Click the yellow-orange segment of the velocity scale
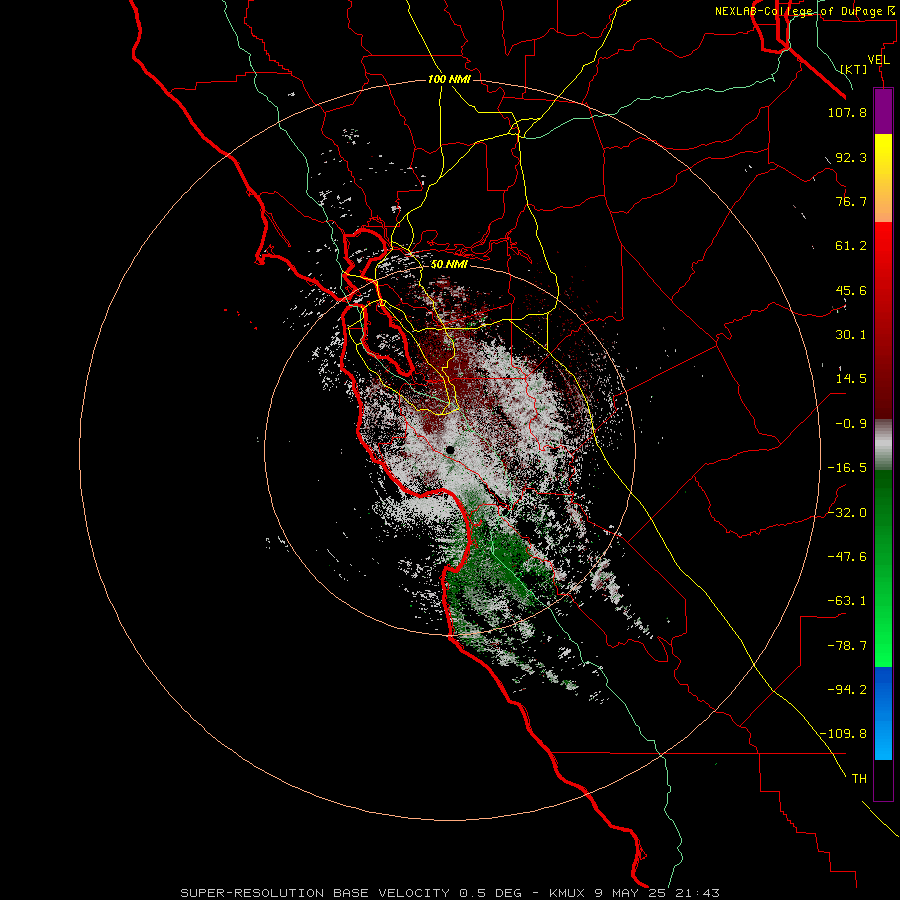This screenshot has height=900, width=900. click(x=883, y=178)
